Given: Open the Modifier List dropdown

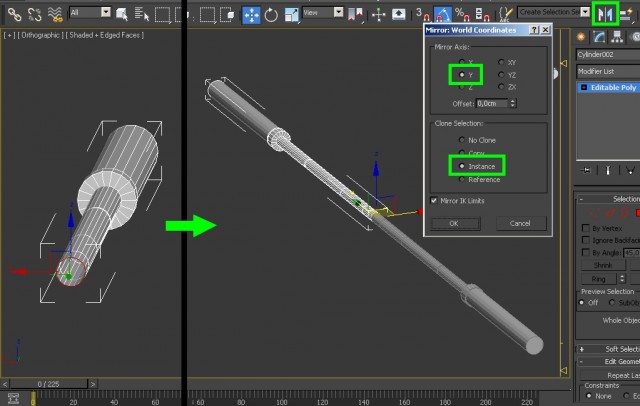Looking at the screenshot, I should pos(608,71).
